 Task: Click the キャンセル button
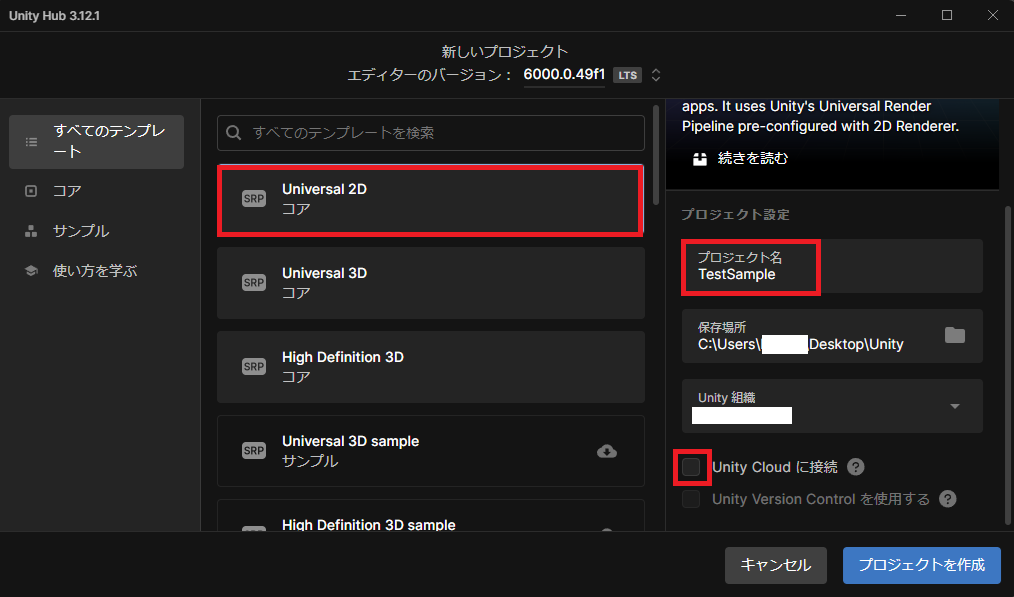tap(775, 565)
